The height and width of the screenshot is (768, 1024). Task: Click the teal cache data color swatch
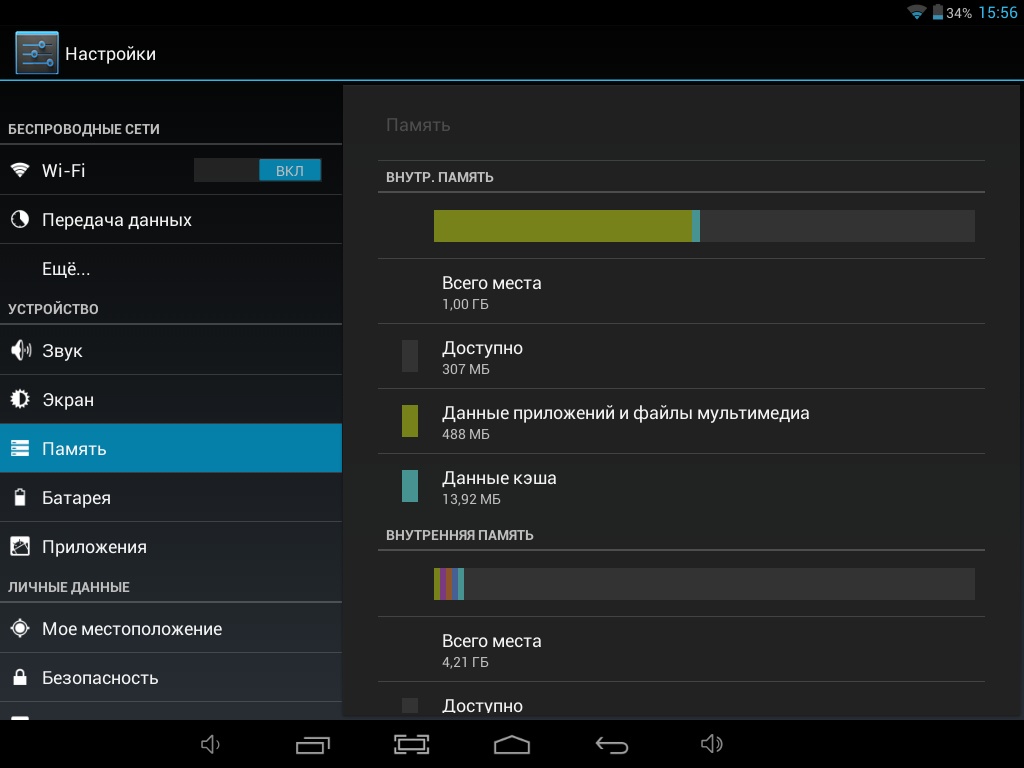410,486
